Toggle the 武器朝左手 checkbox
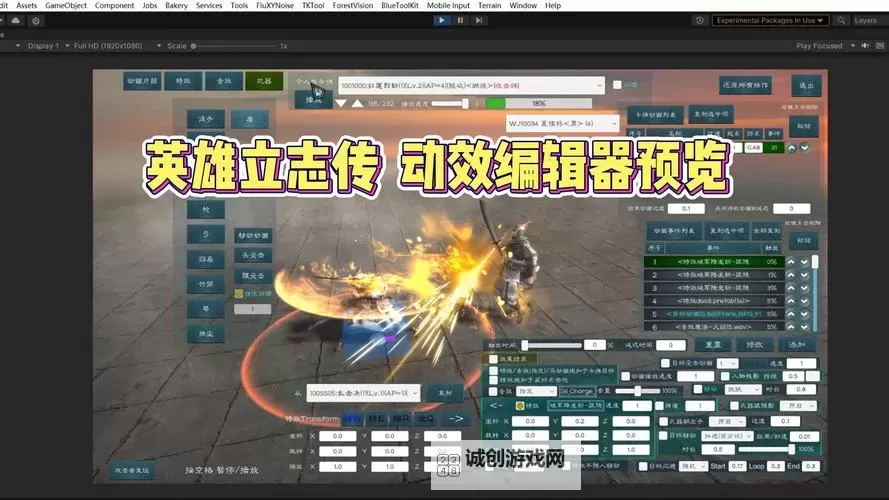Image resolution: width=889 pixels, height=500 pixels. pos(664,421)
